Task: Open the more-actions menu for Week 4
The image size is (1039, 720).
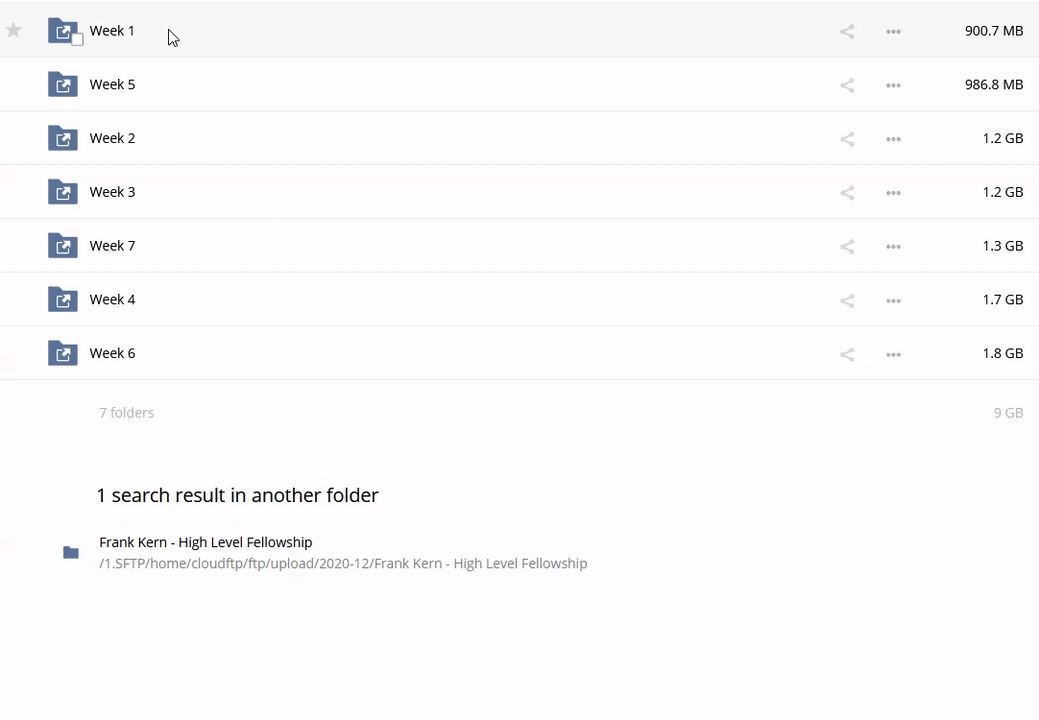Action: pos(893,300)
